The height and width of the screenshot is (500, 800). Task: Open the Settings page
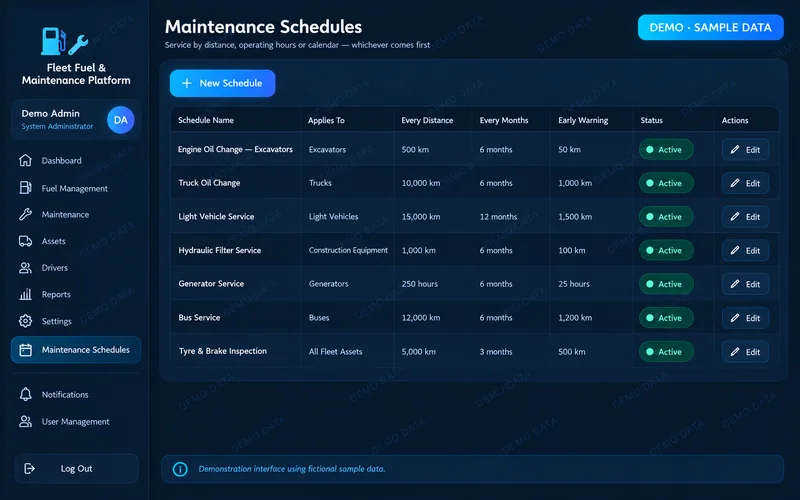[x=76, y=321]
